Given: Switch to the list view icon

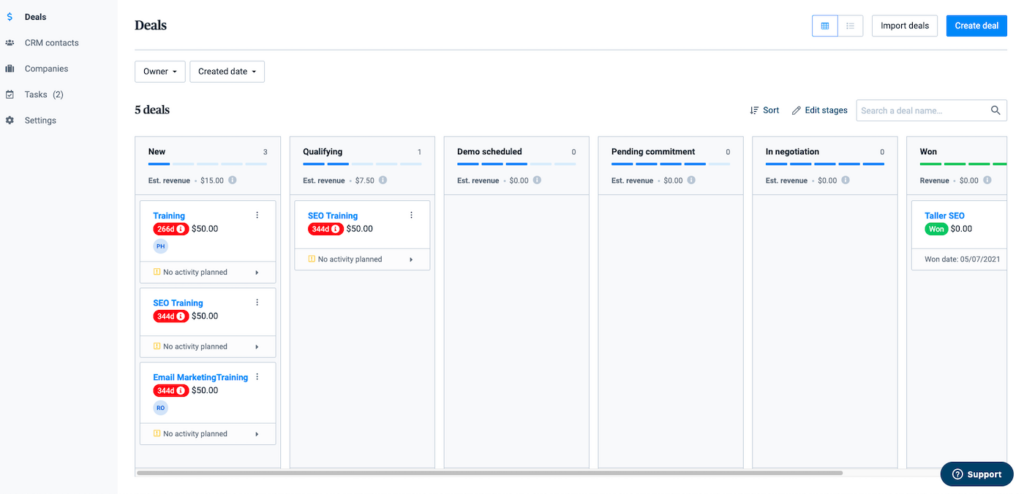Looking at the screenshot, I should tap(850, 26).
